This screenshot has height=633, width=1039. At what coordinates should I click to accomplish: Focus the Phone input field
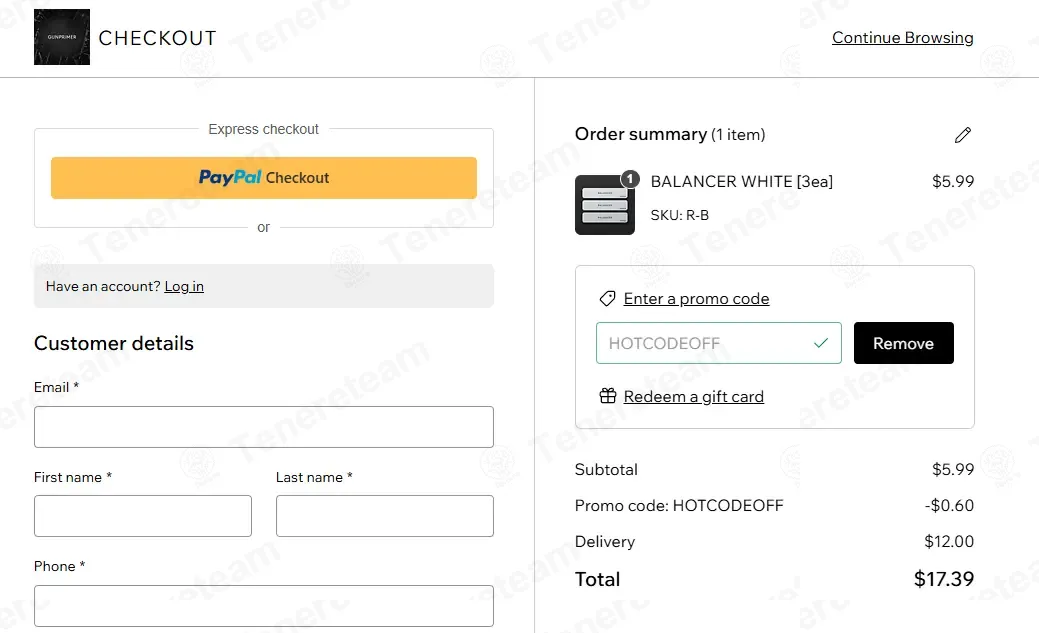264,606
